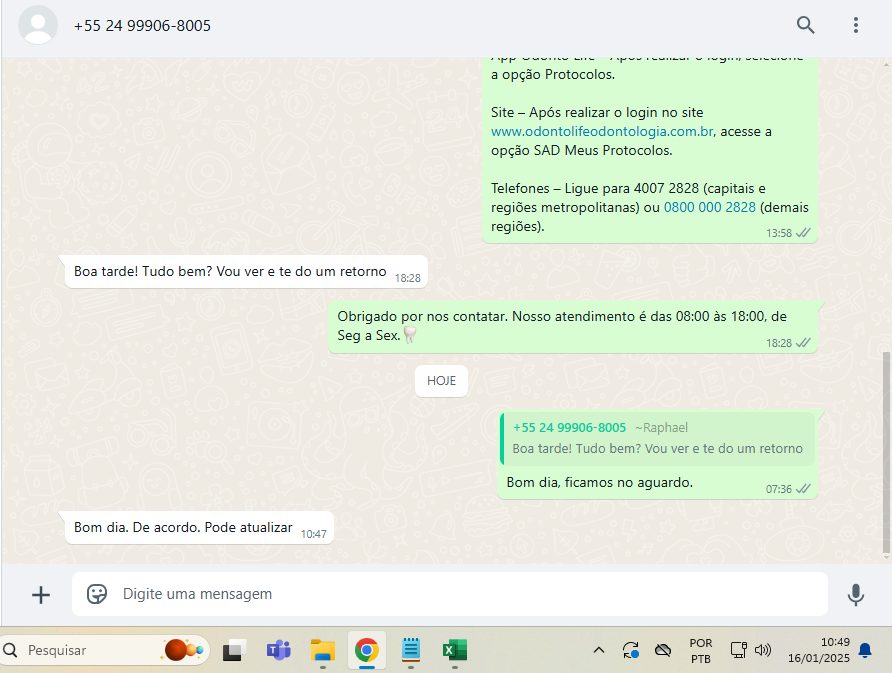This screenshot has height=673, width=892.
Task: Switch to Google Chrome on the taskbar
Action: tap(367, 650)
